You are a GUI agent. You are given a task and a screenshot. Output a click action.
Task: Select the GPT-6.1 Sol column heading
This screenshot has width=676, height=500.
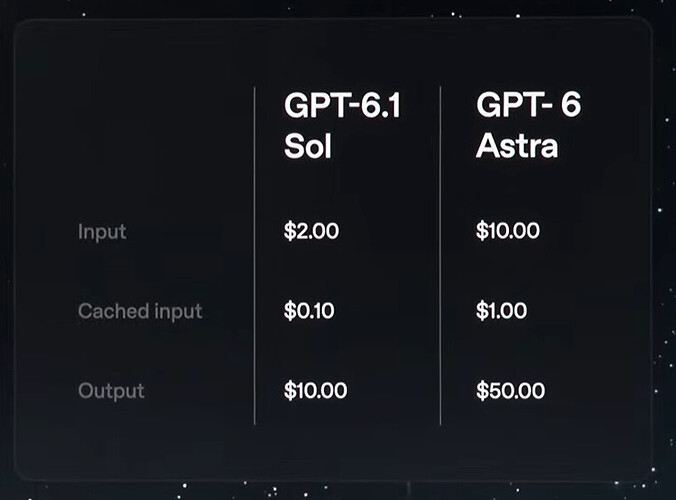(x=342, y=126)
